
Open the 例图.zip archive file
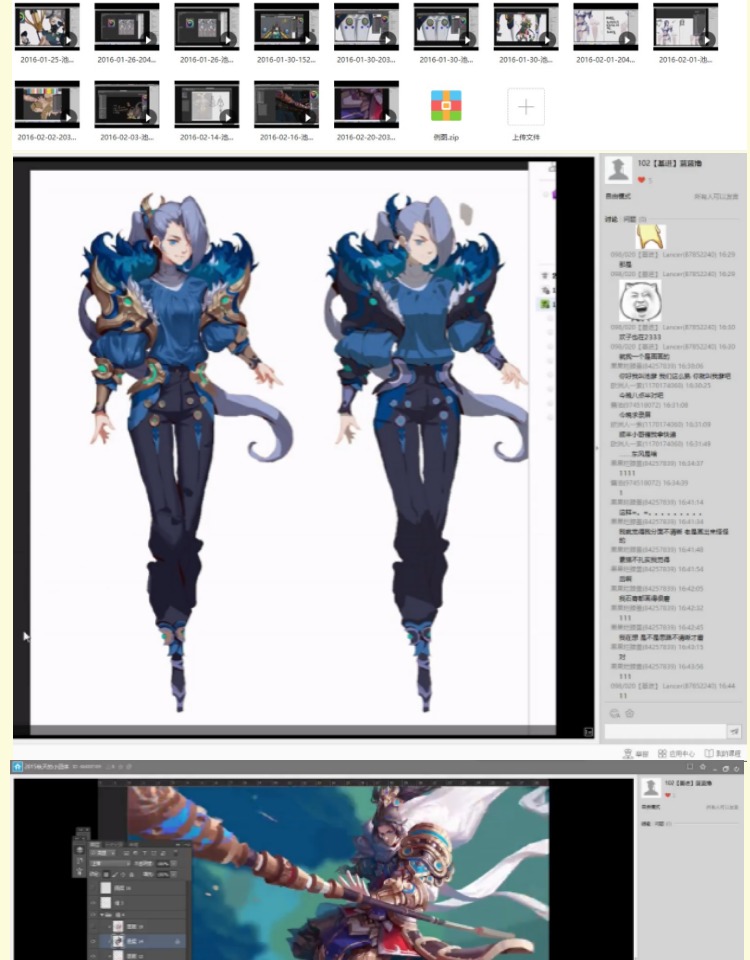[446, 106]
